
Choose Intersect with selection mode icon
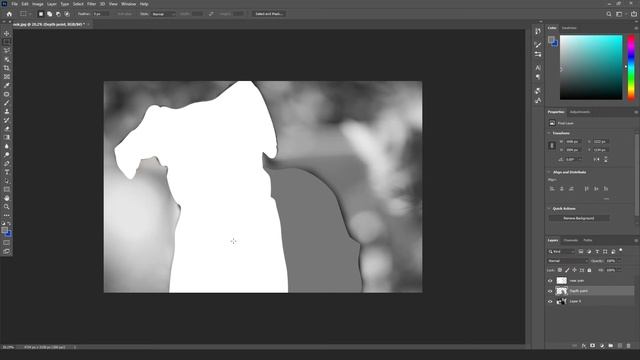(x=67, y=14)
